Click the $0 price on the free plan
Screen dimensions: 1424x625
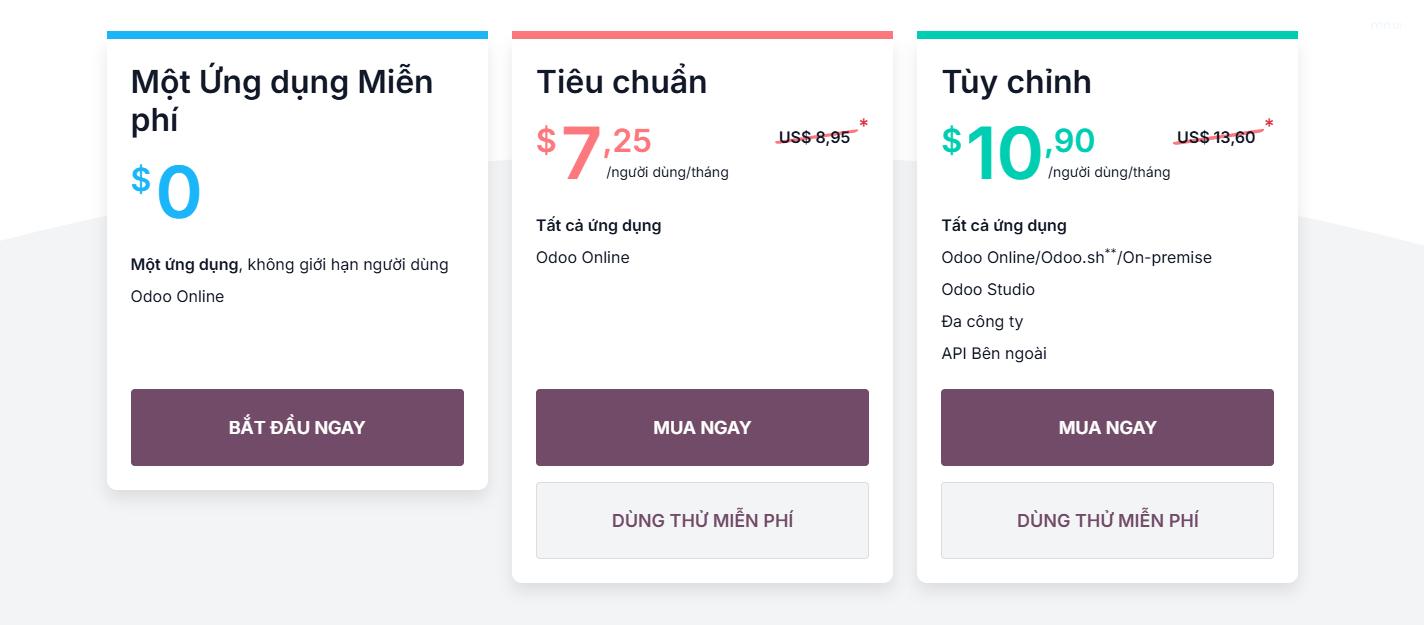coord(166,190)
